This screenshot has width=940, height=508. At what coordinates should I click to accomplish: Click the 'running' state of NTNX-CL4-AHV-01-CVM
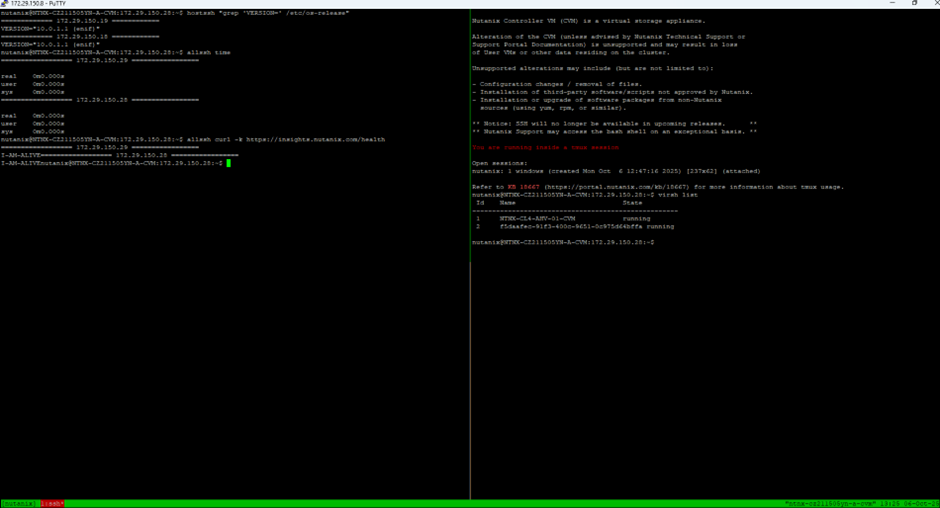pyautogui.click(x=636, y=219)
